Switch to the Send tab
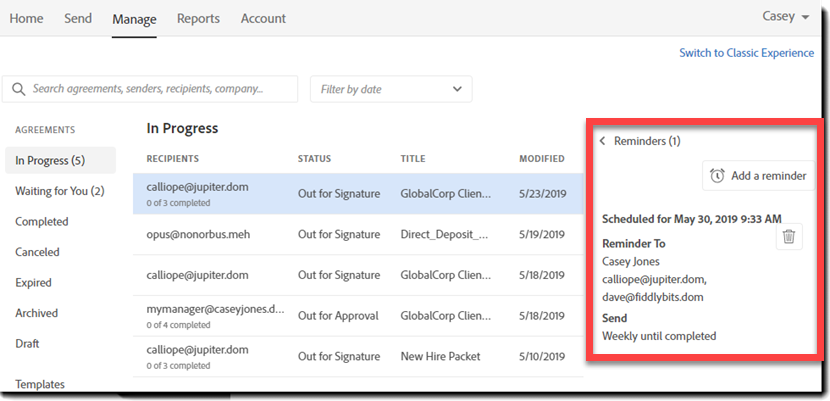The width and height of the screenshot is (830, 401). click(x=78, y=18)
